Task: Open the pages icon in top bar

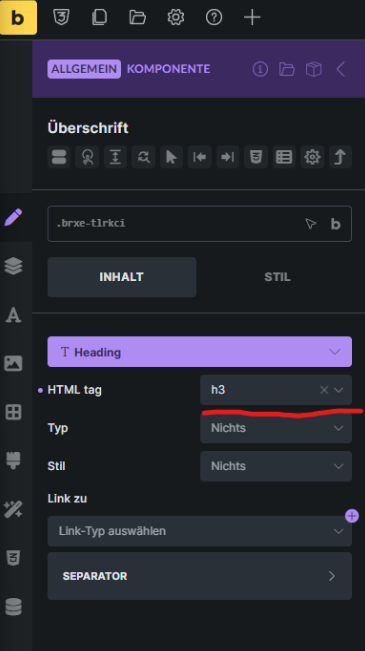Action: (x=99, y=17)
